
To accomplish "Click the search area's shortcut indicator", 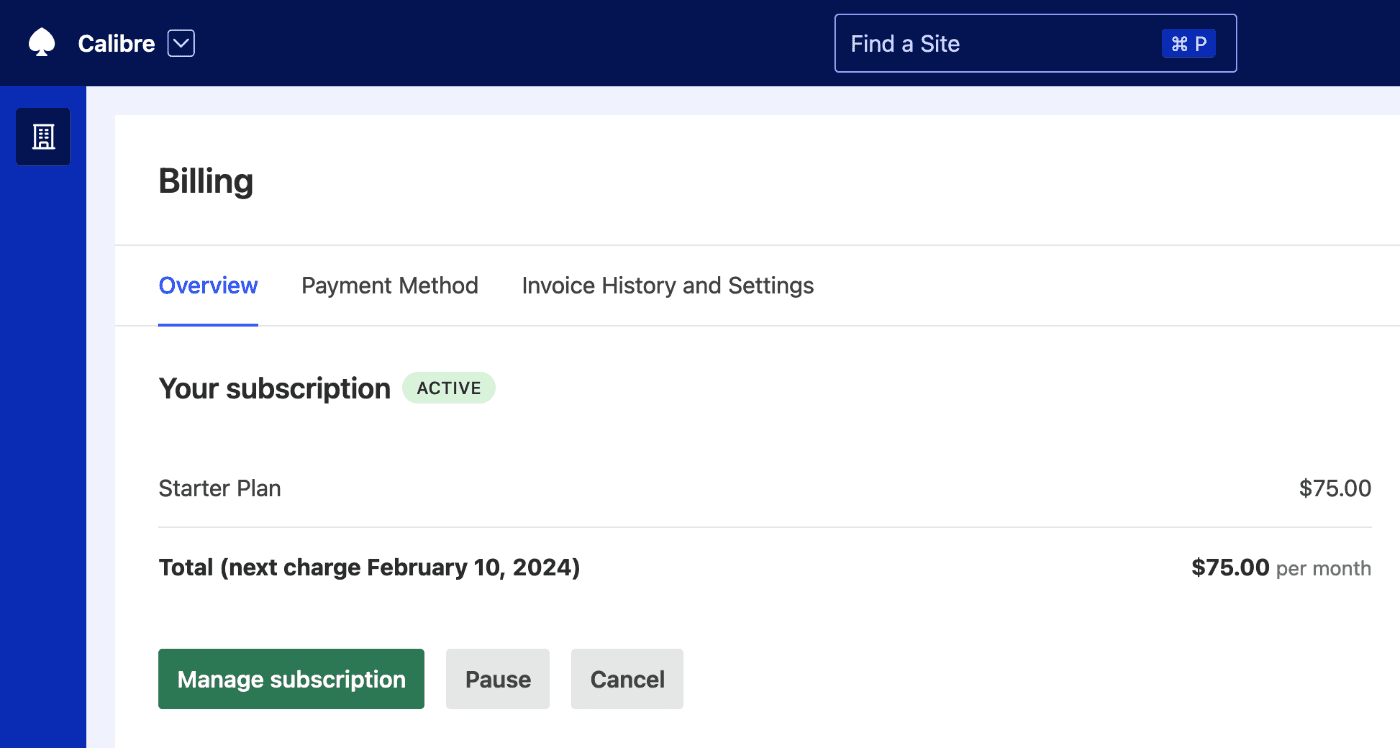I will [x=1188, y=43].
